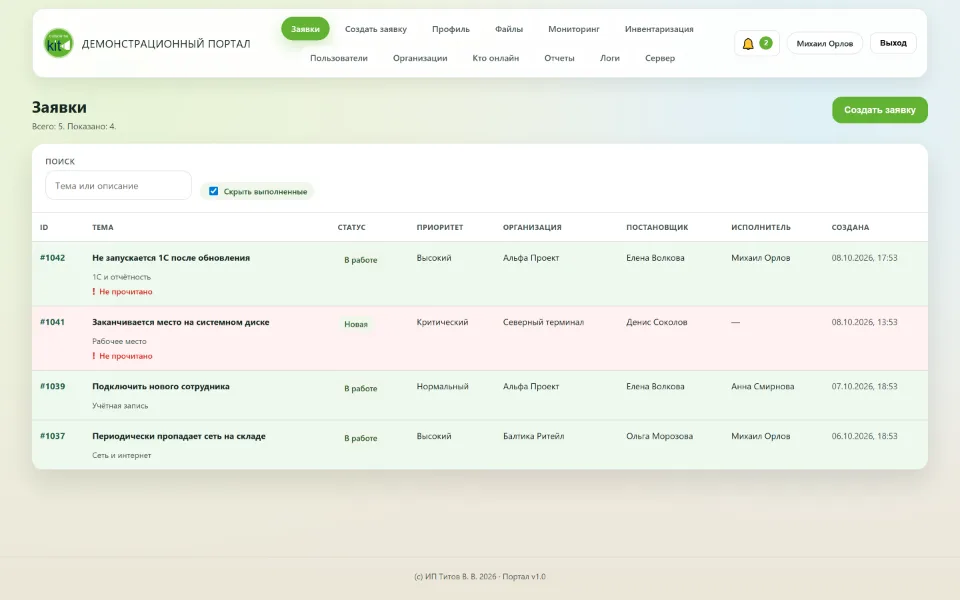Viewport: 960px width, 600px height.
Task: Open ticket #1039
Action: click(x=53, y=386)
